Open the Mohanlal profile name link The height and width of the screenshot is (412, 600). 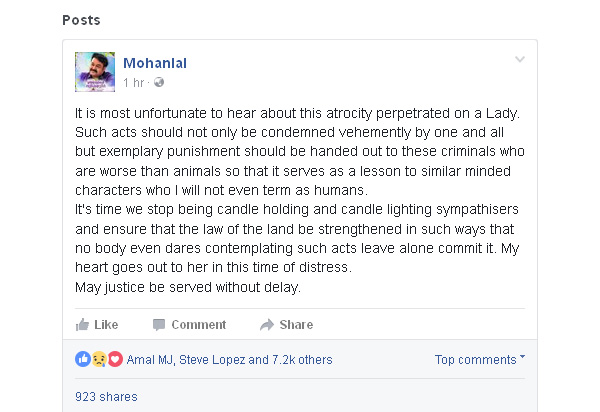point(155,63)
